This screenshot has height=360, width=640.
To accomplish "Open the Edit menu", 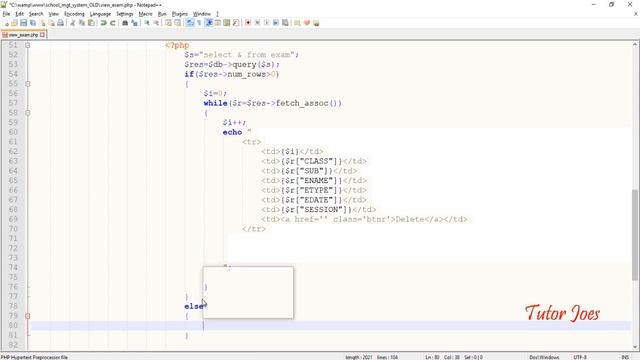I will [19, 14].
